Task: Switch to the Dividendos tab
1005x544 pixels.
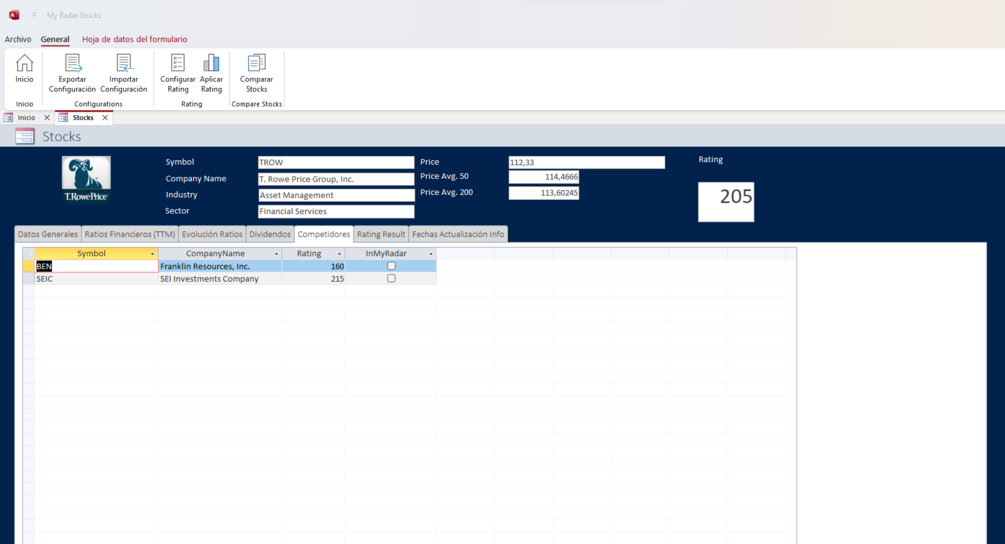Action: (270, 234)
